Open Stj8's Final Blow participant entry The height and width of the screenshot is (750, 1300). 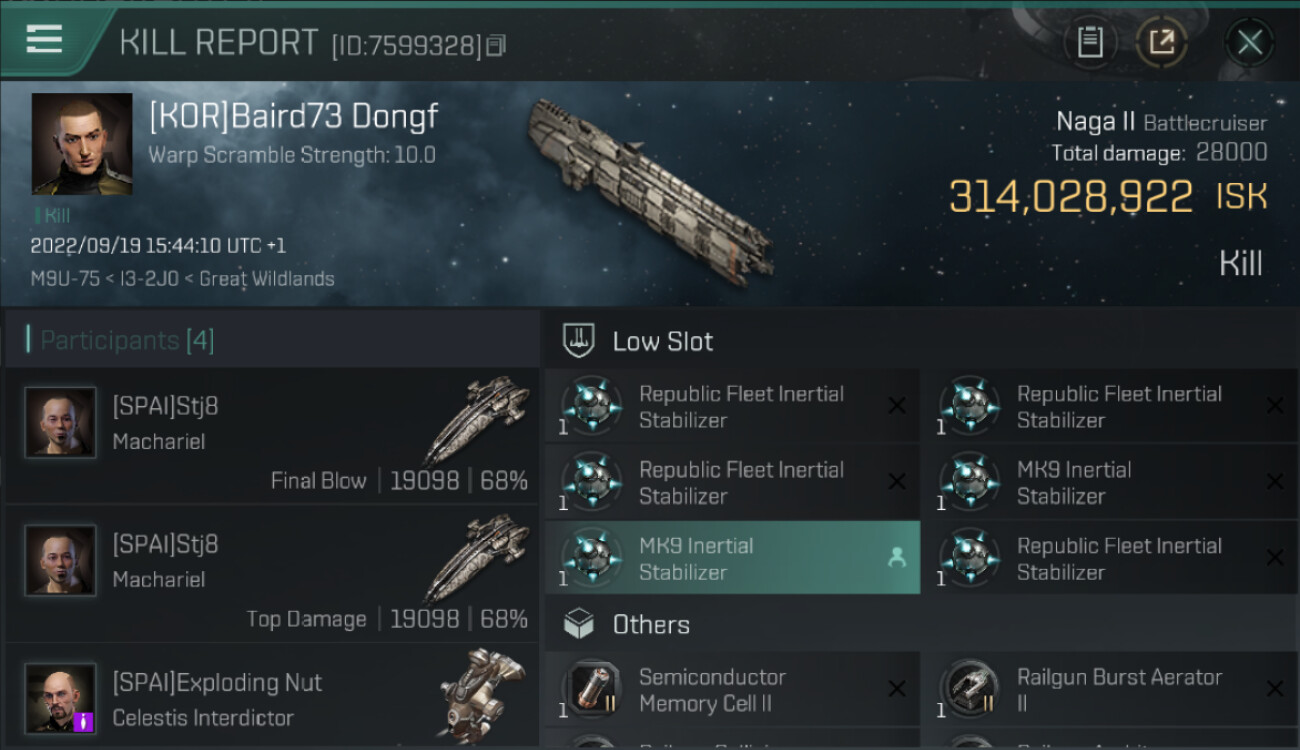point(272,436)
